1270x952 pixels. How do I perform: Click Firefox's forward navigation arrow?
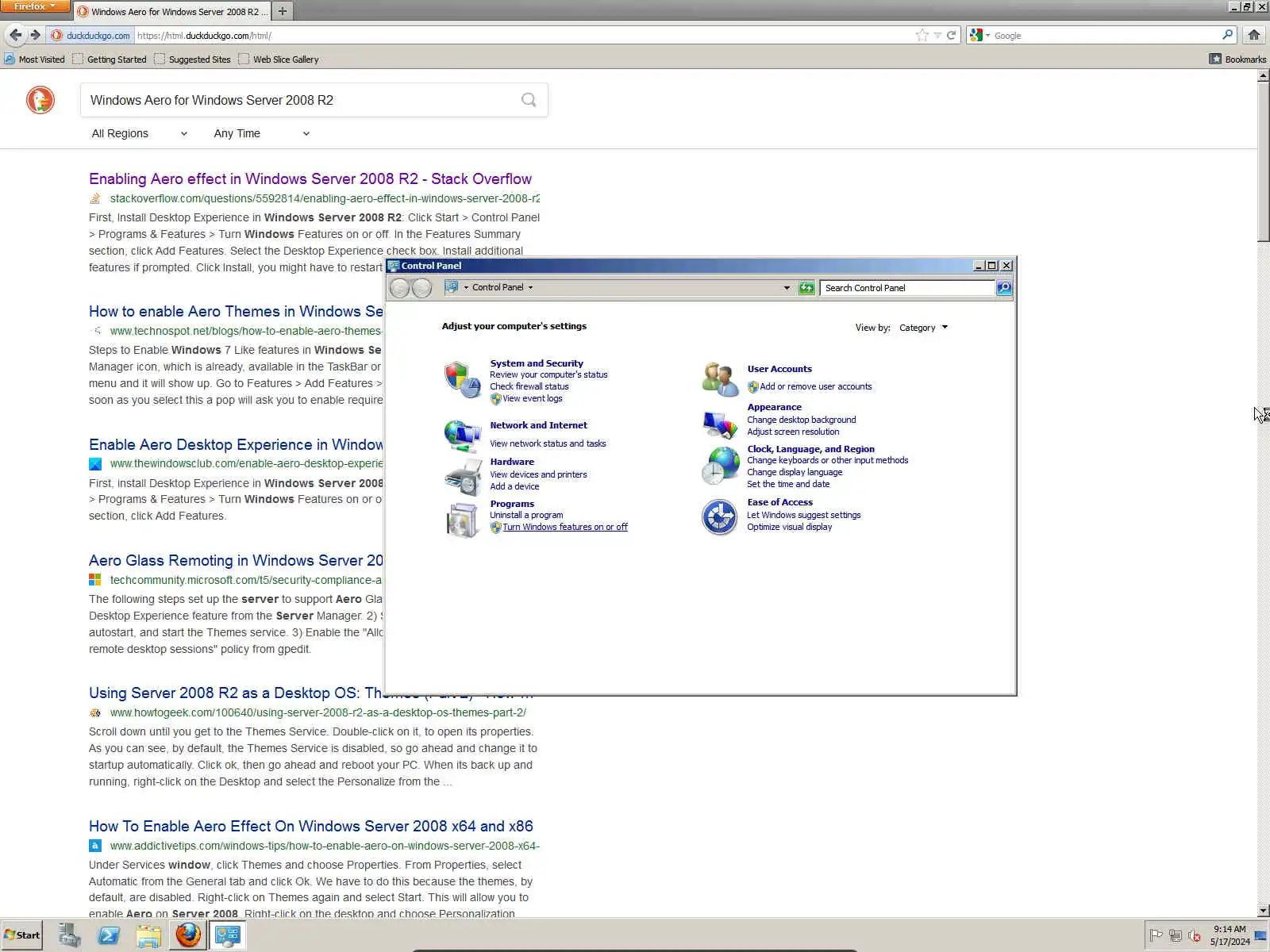coord(35,35)
